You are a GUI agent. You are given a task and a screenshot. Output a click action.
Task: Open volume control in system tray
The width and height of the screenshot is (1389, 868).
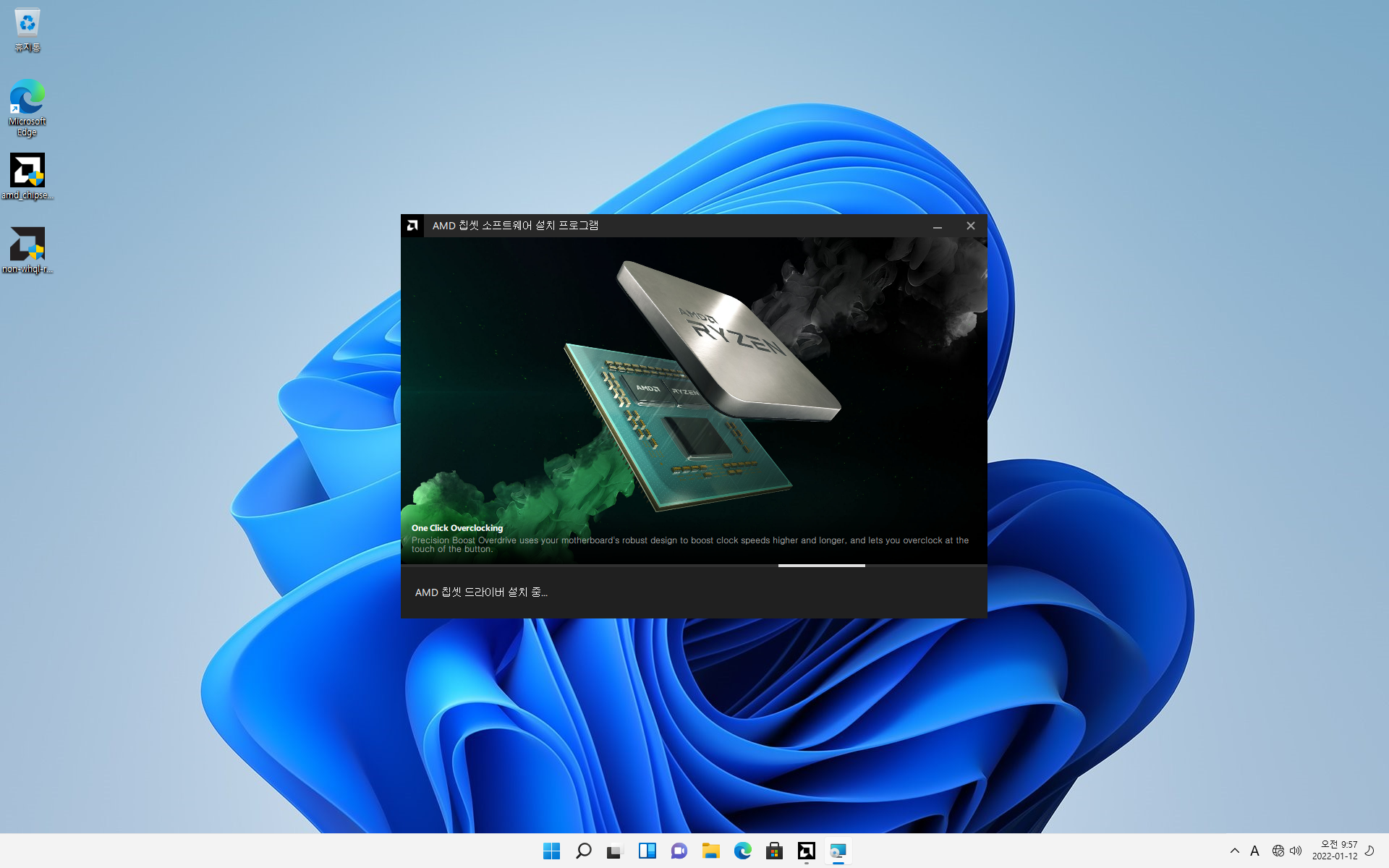(1296, 851)
